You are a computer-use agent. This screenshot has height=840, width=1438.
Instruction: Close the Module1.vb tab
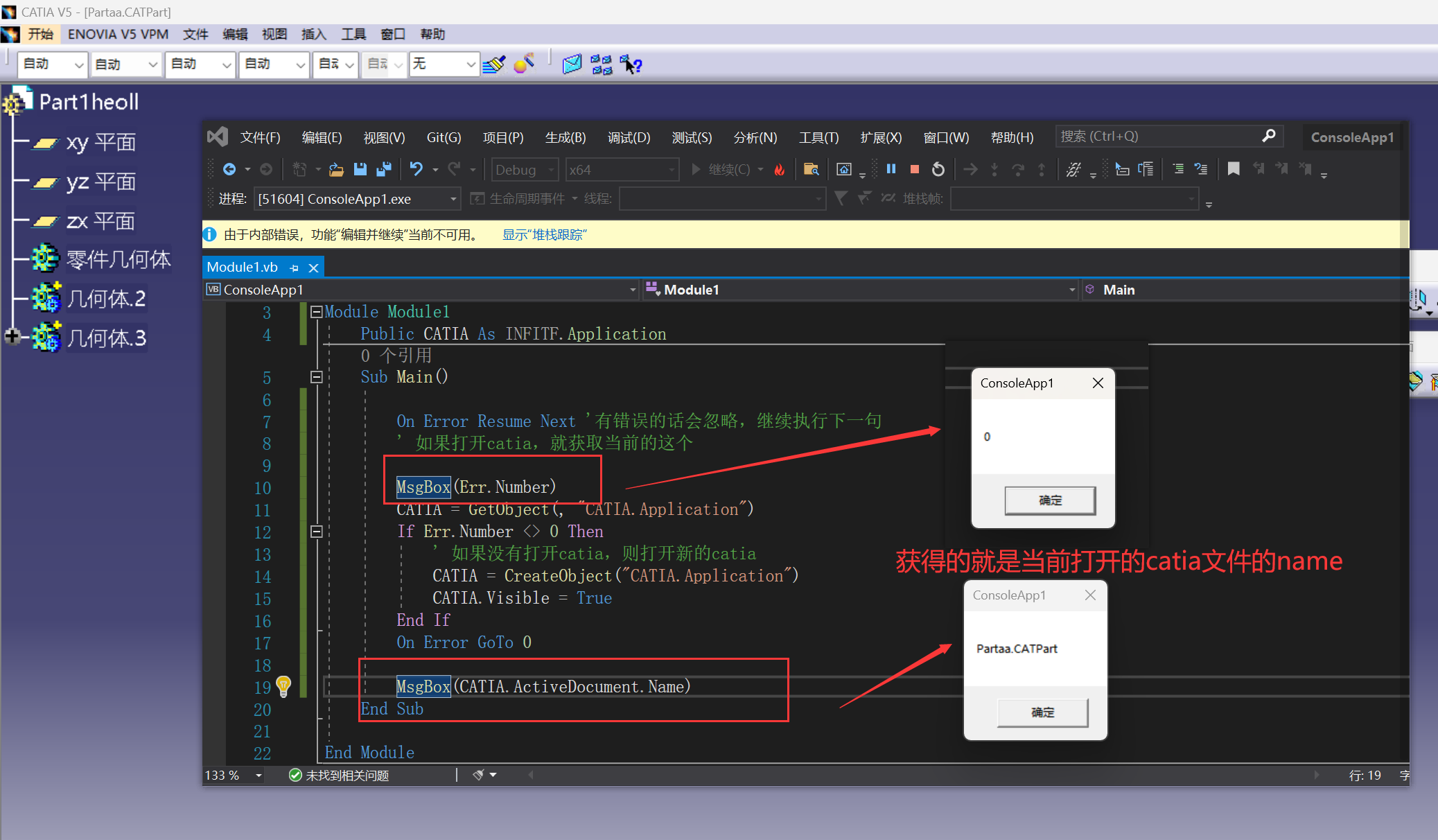313,268
